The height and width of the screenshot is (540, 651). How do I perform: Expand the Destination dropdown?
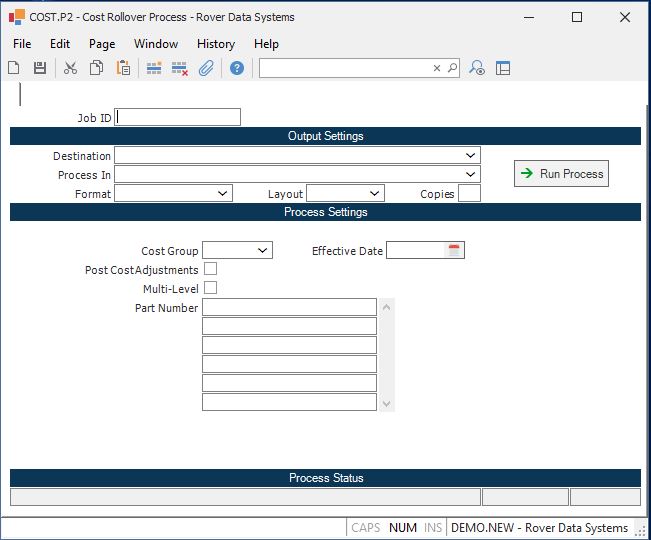tap(471, 156)
